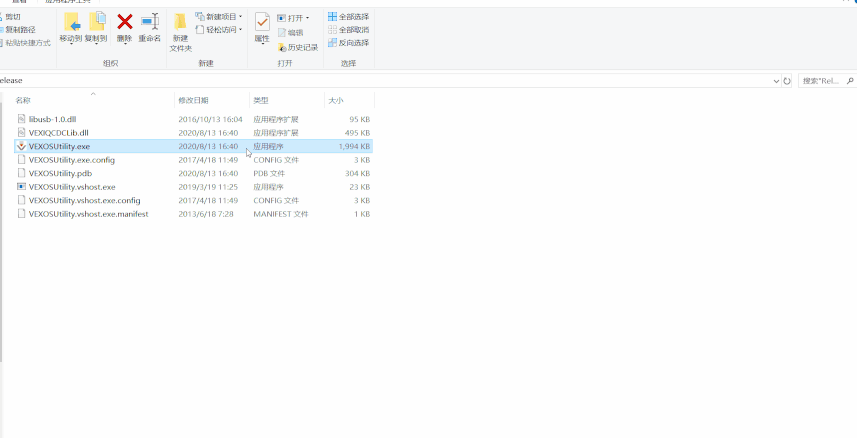Click the 495 KB size cell
Image resolution: width=857 pixels, height=438 pixels.
357,132
